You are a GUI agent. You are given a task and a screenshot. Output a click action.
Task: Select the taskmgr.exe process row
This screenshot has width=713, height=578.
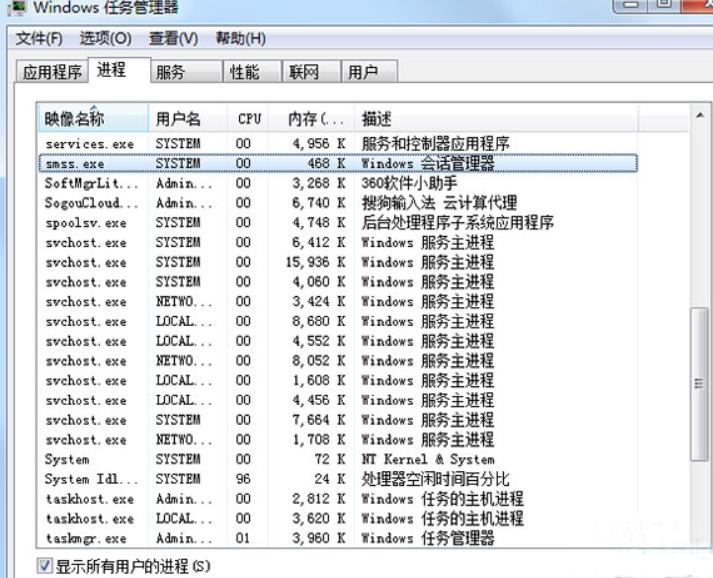coord(338,538)
